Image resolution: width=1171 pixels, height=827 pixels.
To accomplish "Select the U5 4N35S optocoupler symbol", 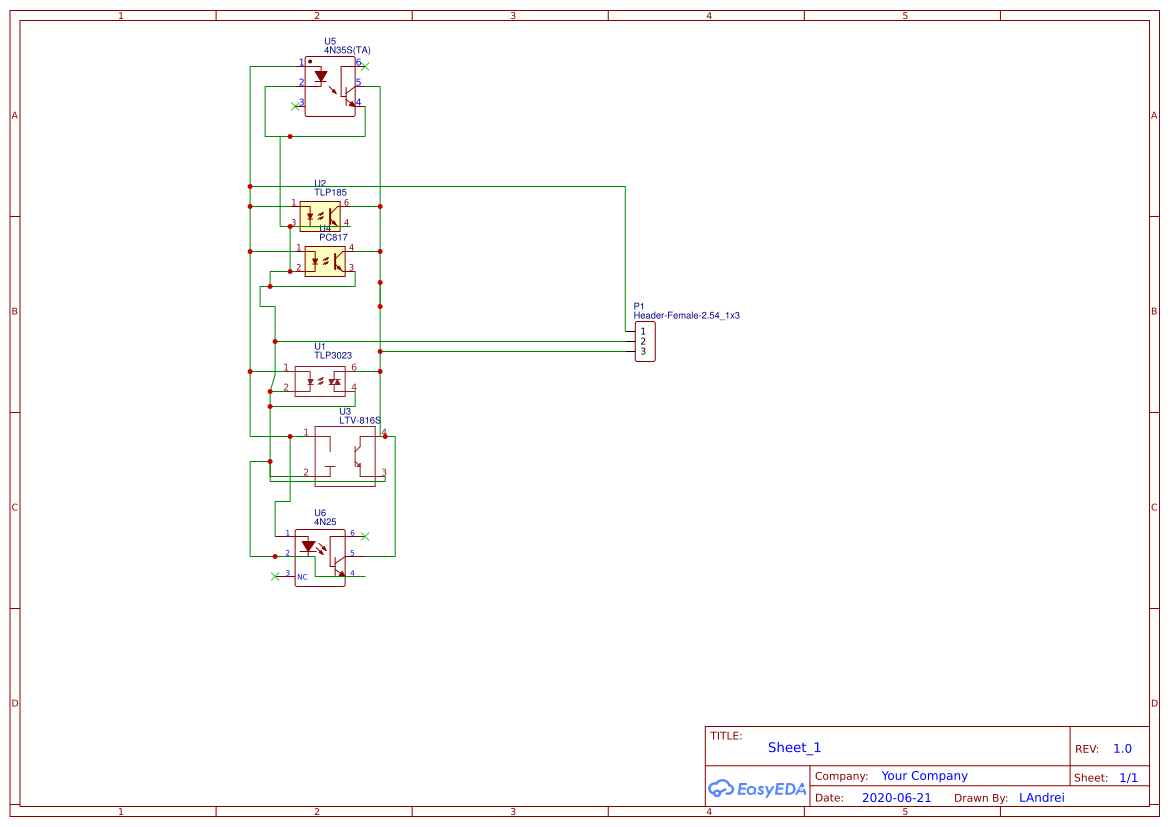I will coord(330,85).
